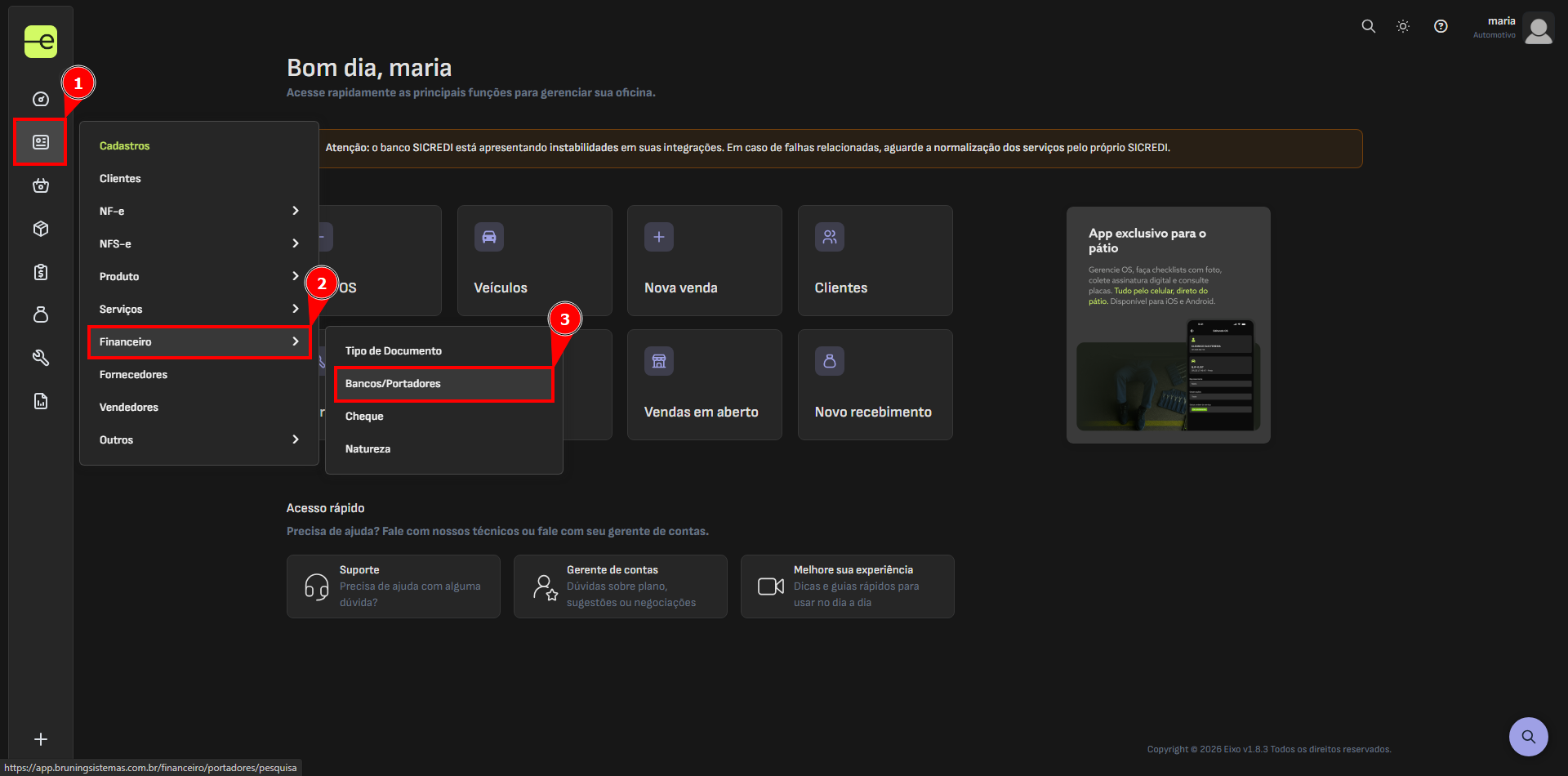Open the Suporte quick access card
Image resolution: width=1568 pixels, height=776 pixels.
[394, 586]
